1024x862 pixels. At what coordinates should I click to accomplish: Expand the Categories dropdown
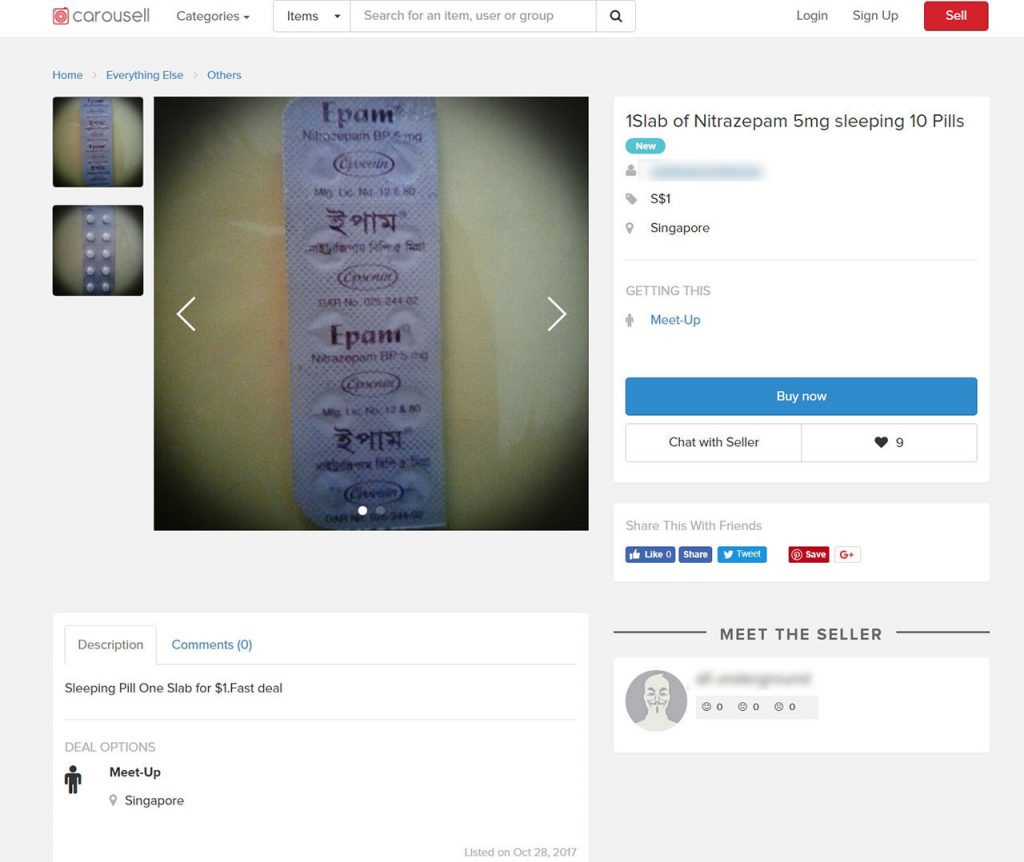coord(213,16)
